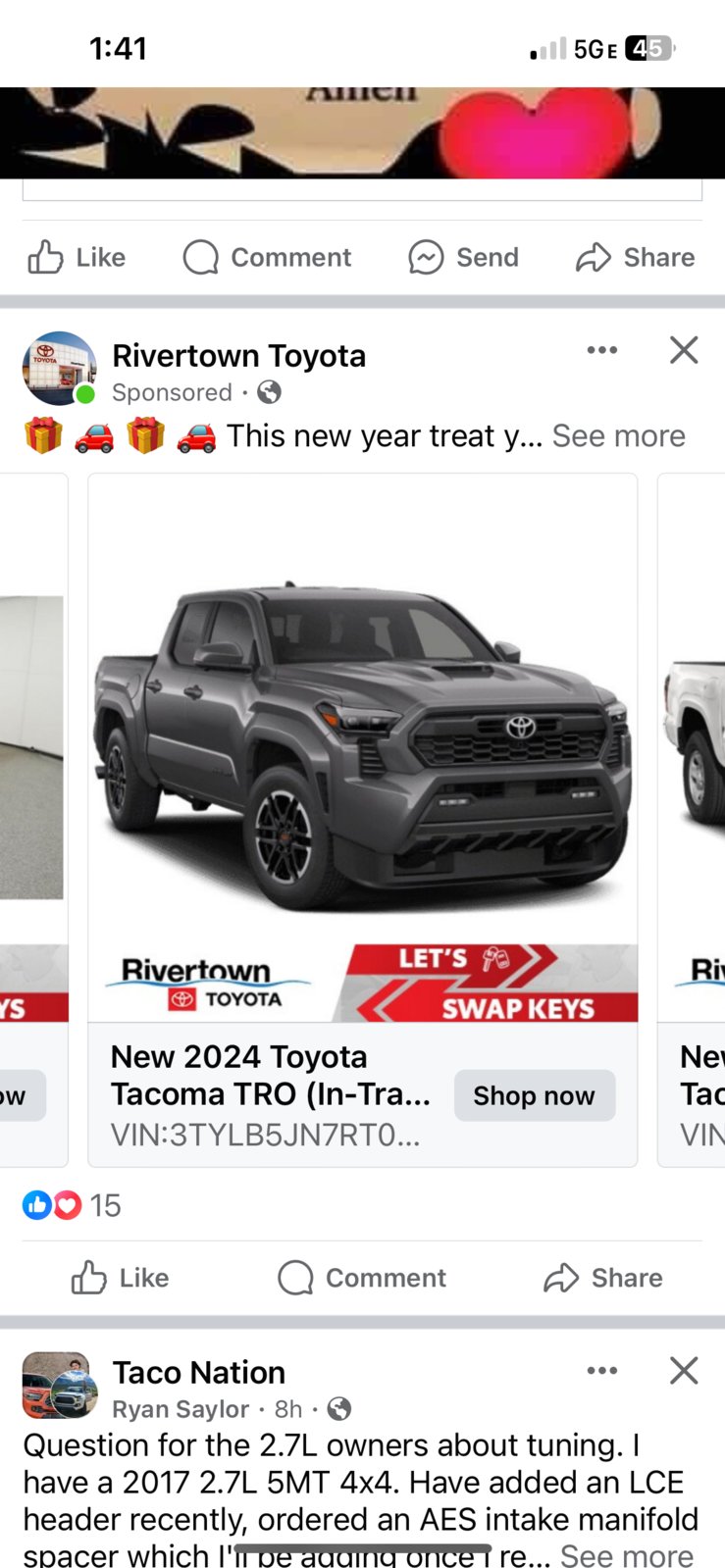Hide the Taco Nation post with X
Screen dimensions: 725x1568
click(x=684, y=1370)
